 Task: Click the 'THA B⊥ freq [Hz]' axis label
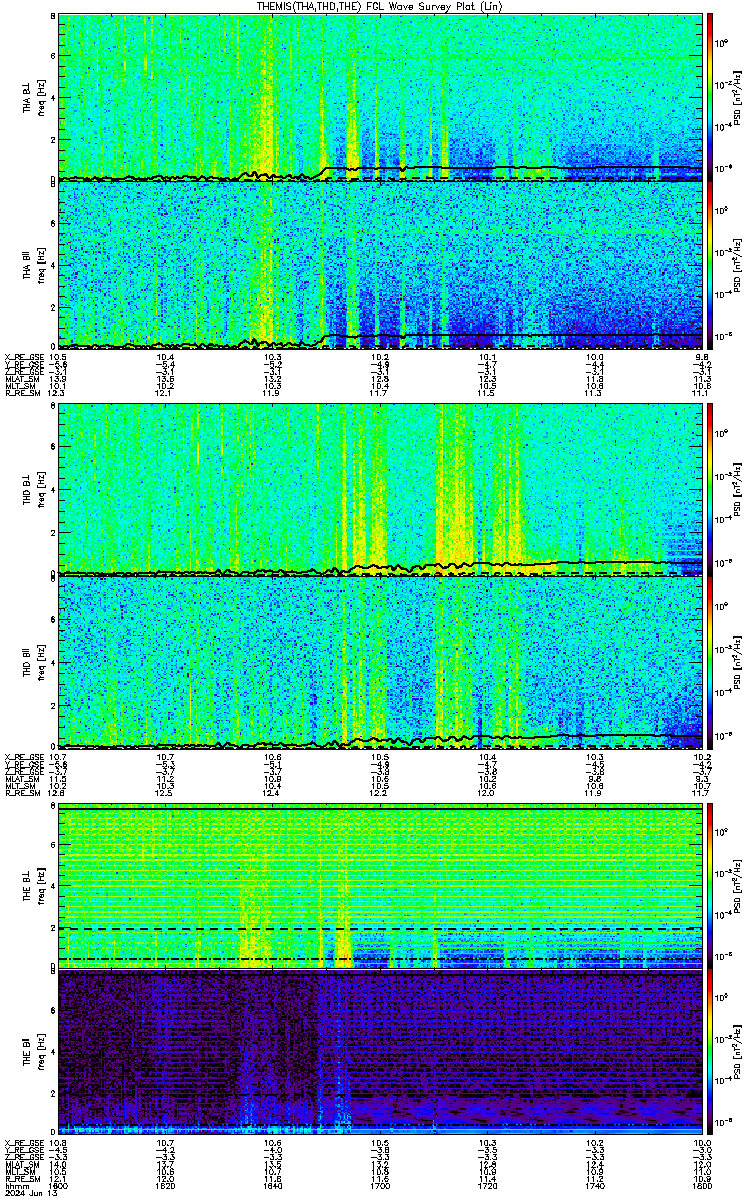pos(33,97)
